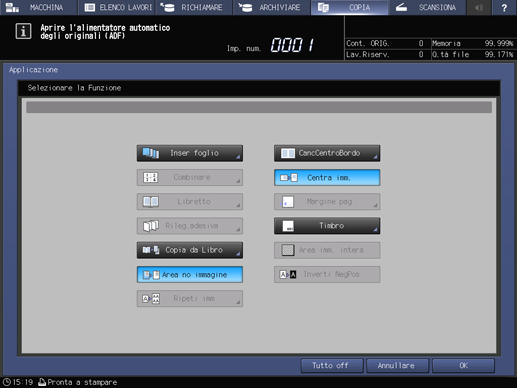
Task: Click the Rileg.adesiva binding icon
Action: [x=151, y=226]
